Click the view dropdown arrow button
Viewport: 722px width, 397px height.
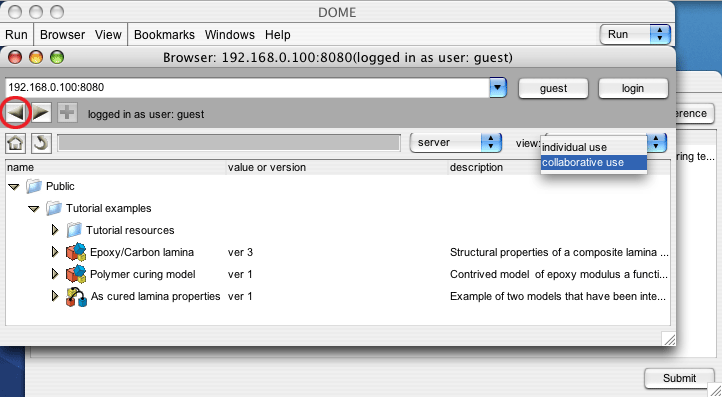pos(657,143)
